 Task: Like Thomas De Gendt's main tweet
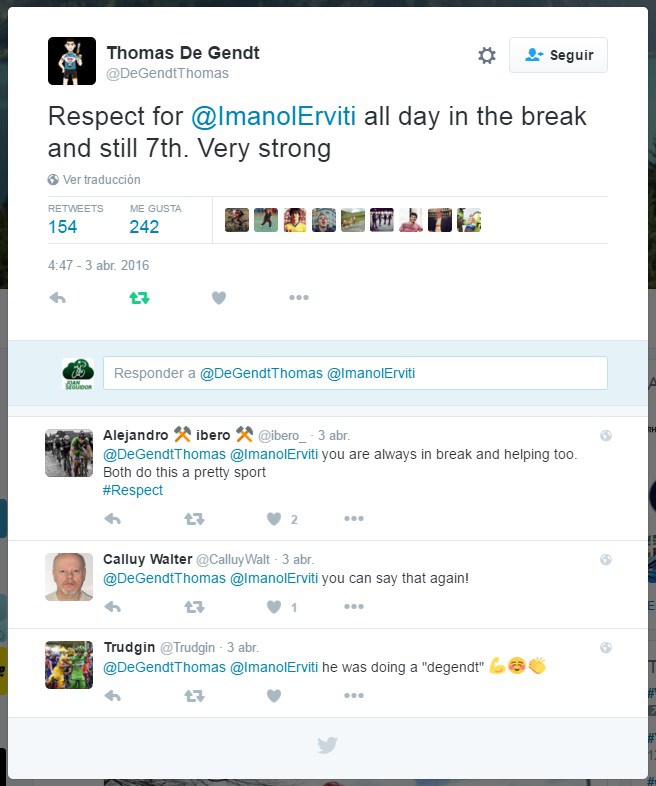[219, 298]
